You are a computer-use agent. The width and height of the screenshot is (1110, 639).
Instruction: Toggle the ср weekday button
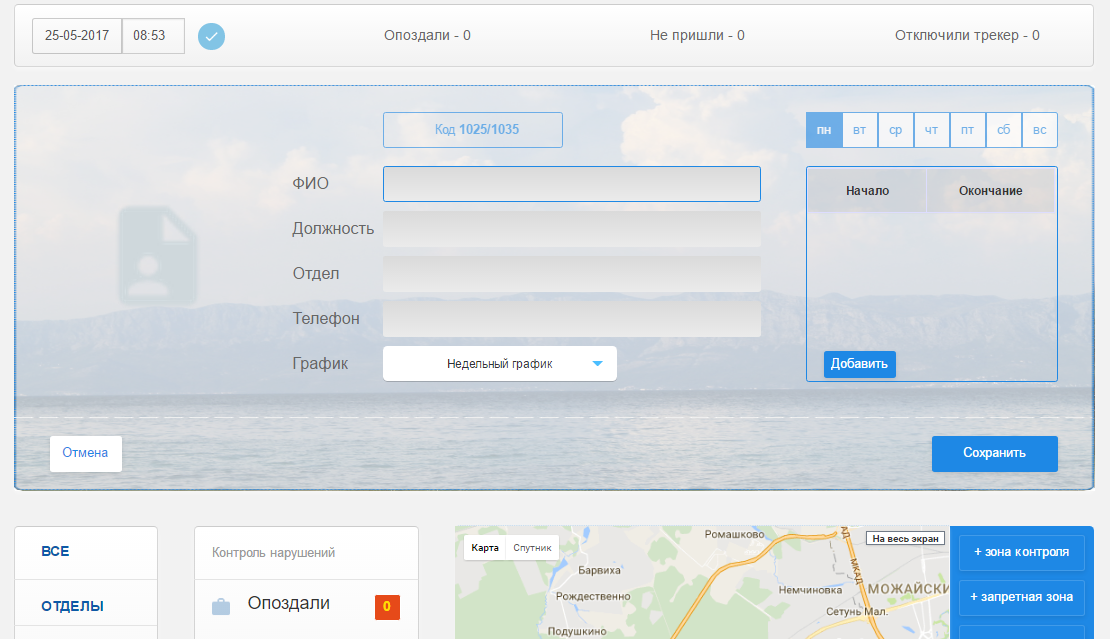(895, 130)
